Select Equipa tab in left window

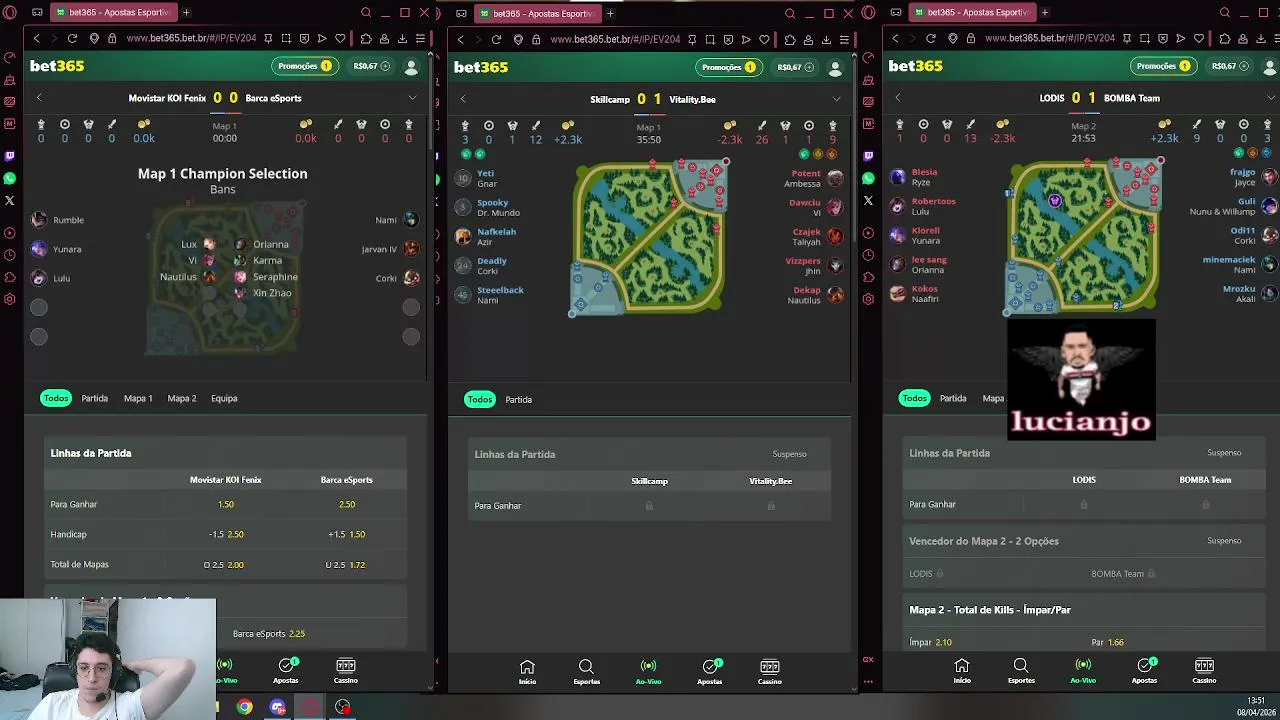click(224, 398)
